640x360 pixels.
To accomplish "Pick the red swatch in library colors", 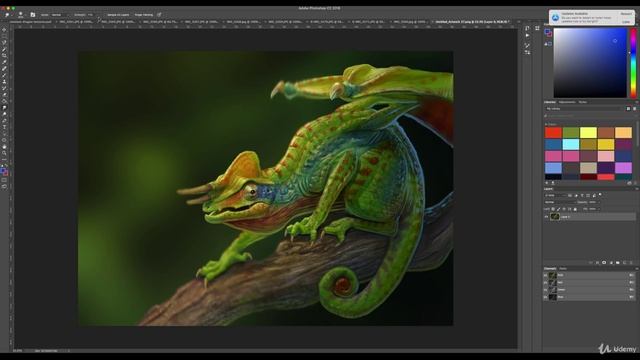I will (553, 132).
